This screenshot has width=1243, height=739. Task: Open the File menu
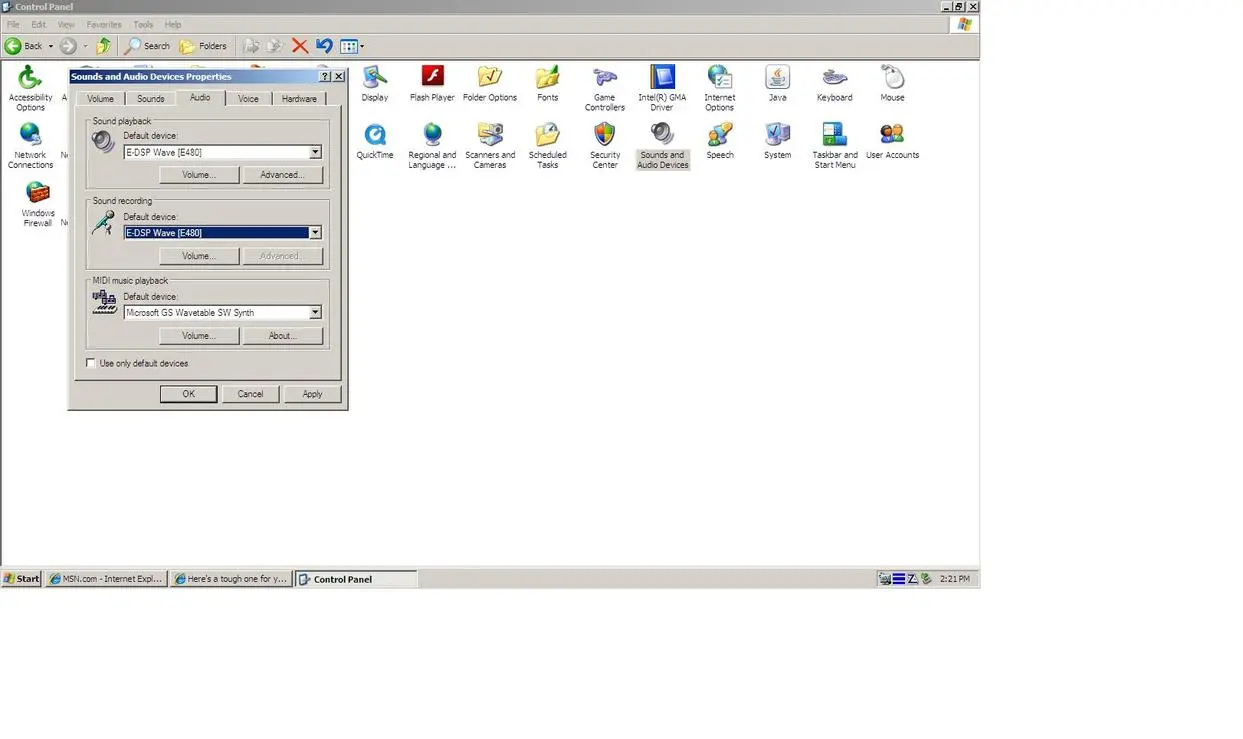(x=13, y=24)
